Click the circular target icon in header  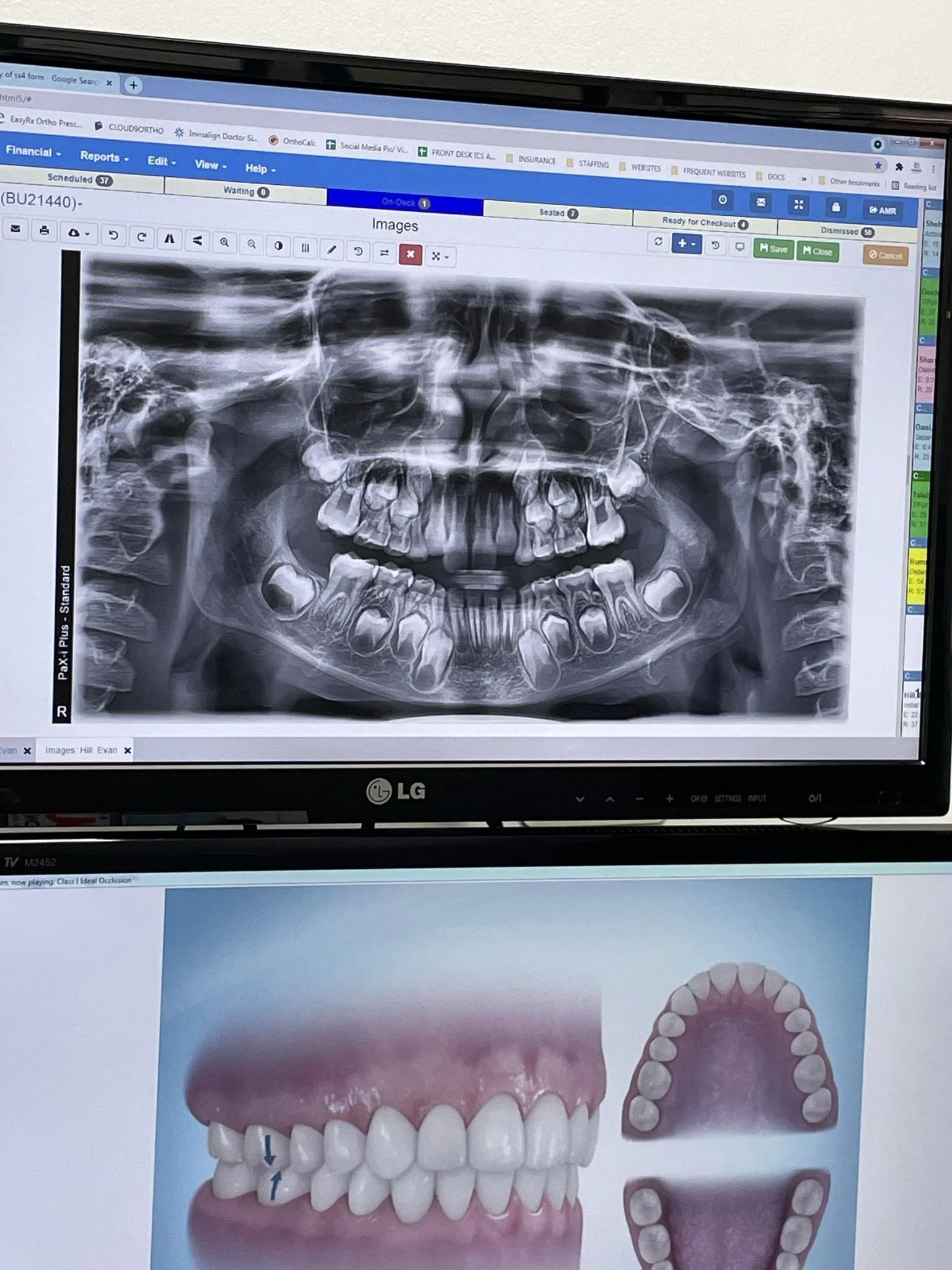click(723, 200)
